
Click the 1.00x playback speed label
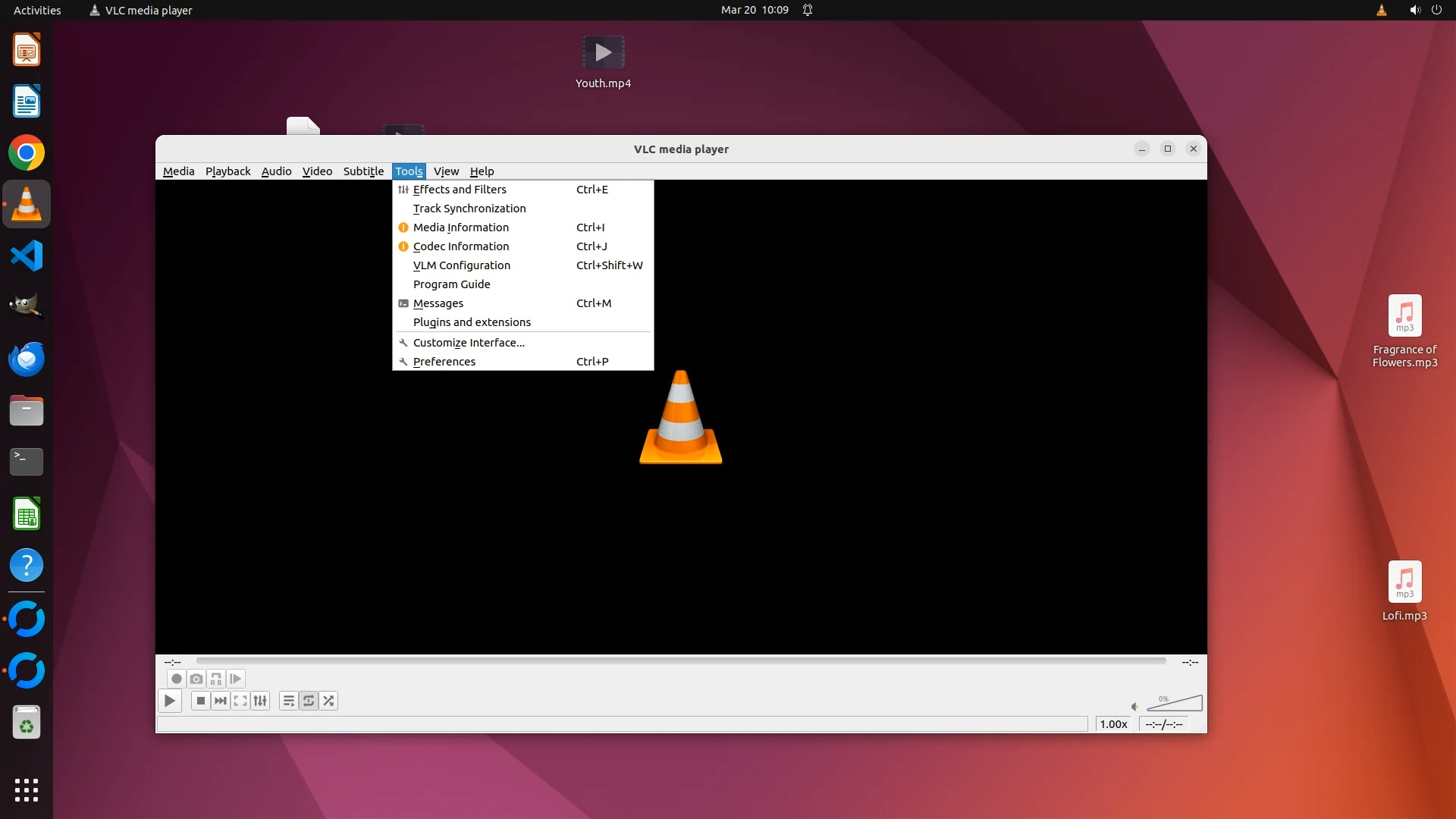[x=1113, y=724]
